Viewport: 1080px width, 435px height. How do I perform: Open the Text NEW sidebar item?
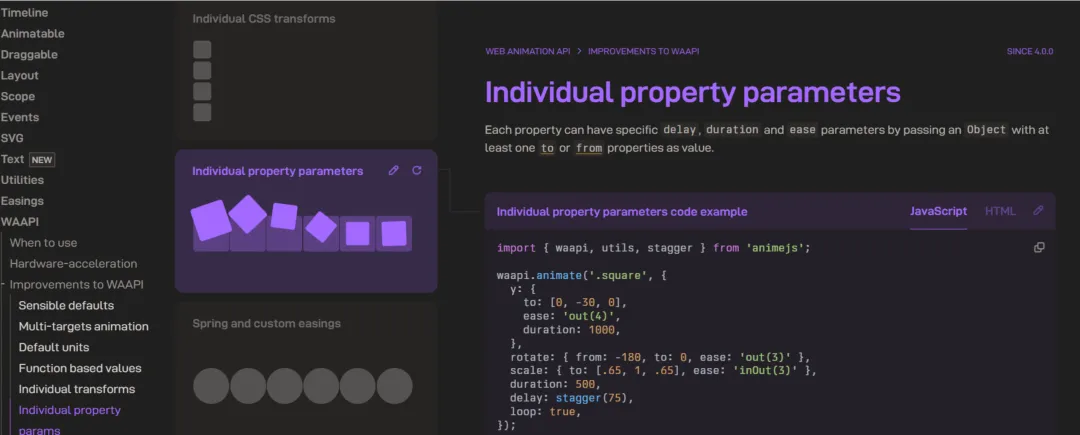point(28,159)
